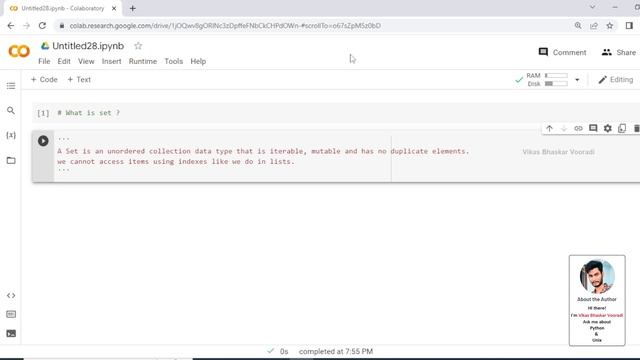Open the code snippets icon

tap(11, 295)
